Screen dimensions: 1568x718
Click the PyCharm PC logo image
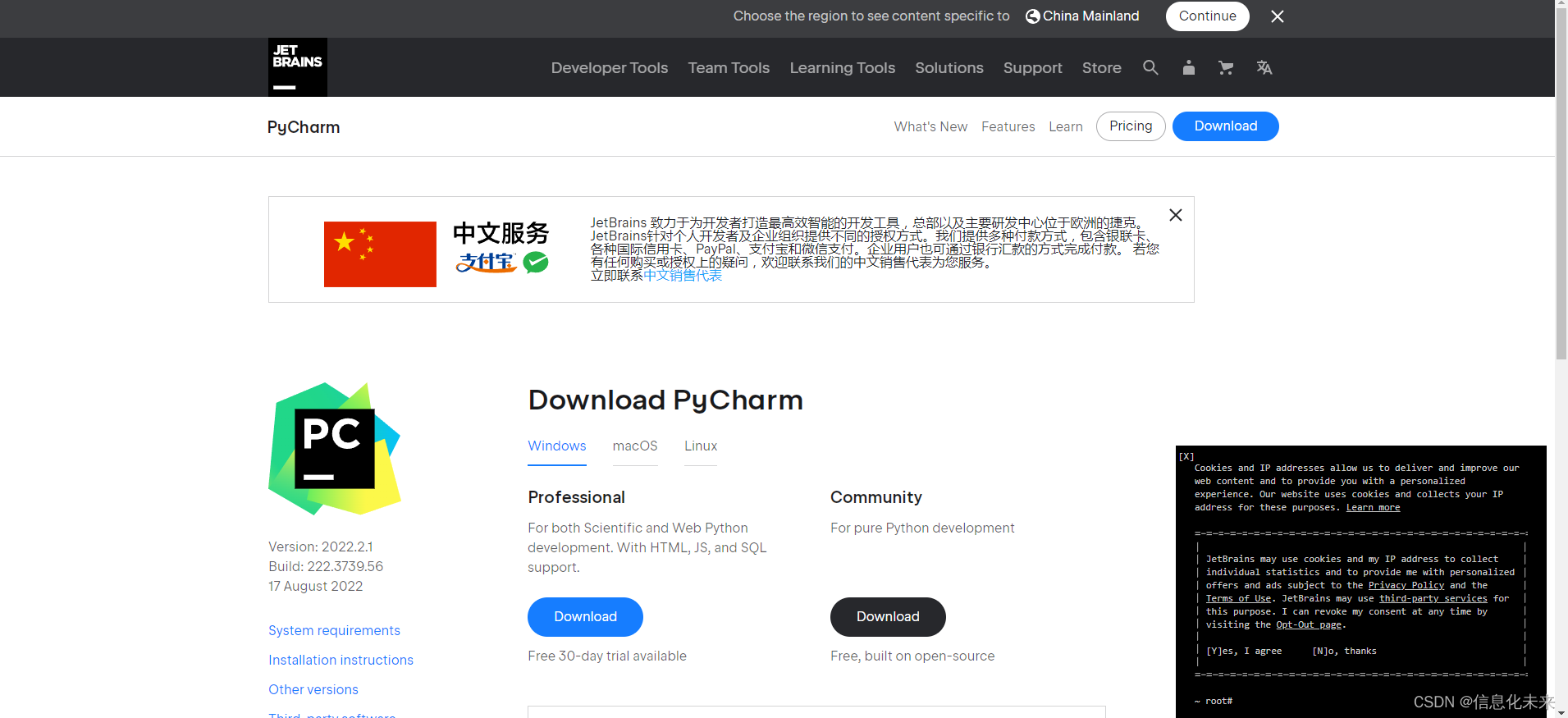(x=335, y=449)
